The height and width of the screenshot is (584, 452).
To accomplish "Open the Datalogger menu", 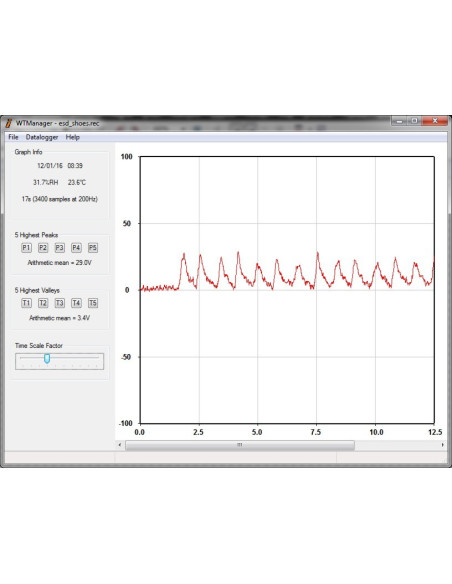I will coord(42,137).
